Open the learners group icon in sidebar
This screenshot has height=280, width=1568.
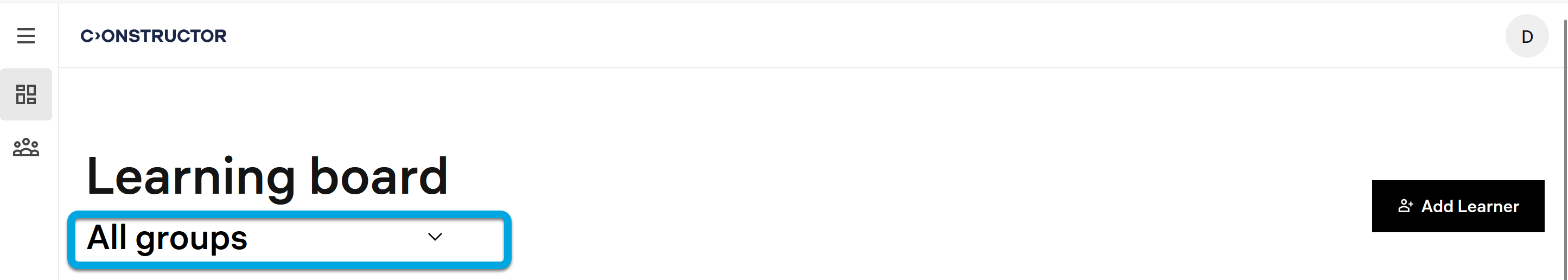(x=26, y=148)
